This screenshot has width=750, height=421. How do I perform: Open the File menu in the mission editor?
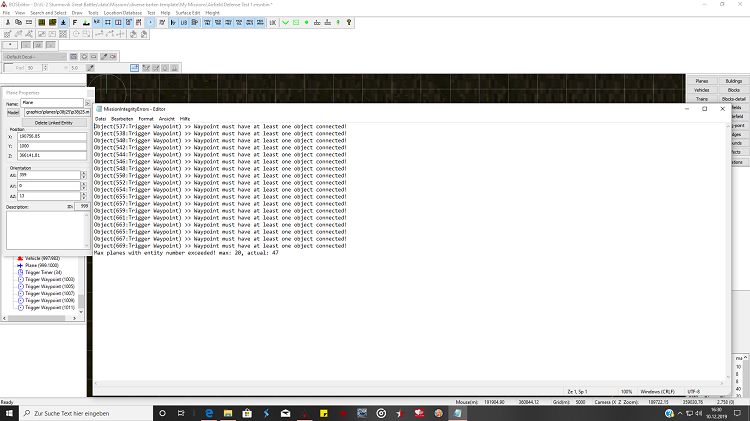click(6, 13)
